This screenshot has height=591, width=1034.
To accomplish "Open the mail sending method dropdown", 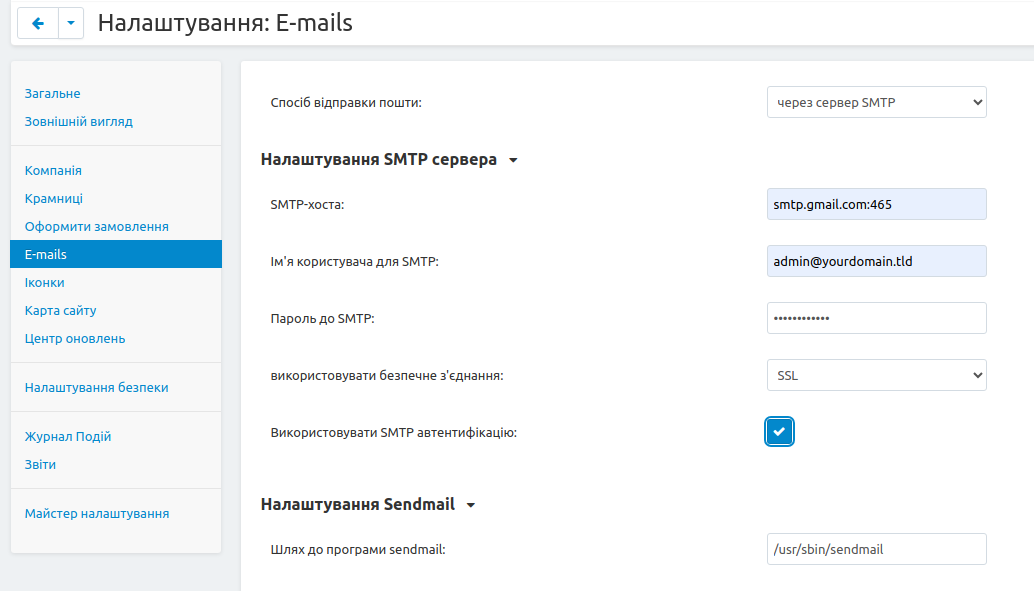I will pyautogui.click(x=876, y=102).
